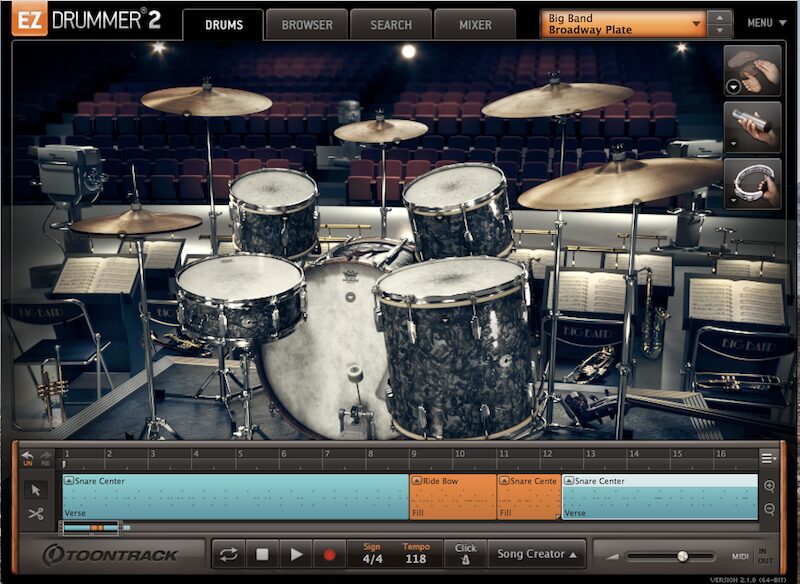800x584 pixels.
Task: Click the Redo arrow icon
Action: click(45, 455)
